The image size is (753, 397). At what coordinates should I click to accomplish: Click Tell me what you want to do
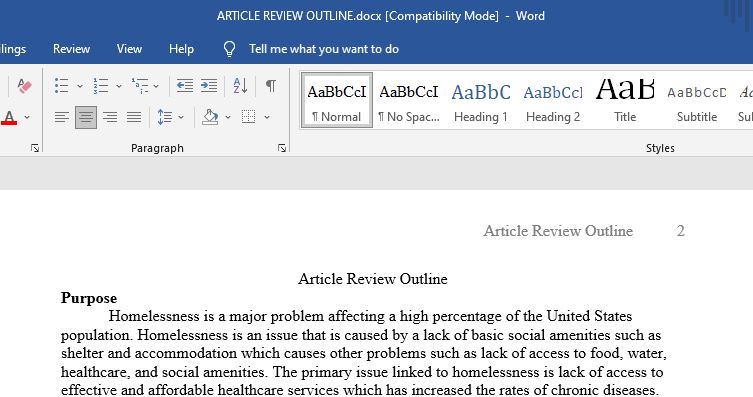pyautogui.click(x=324, y=49)
